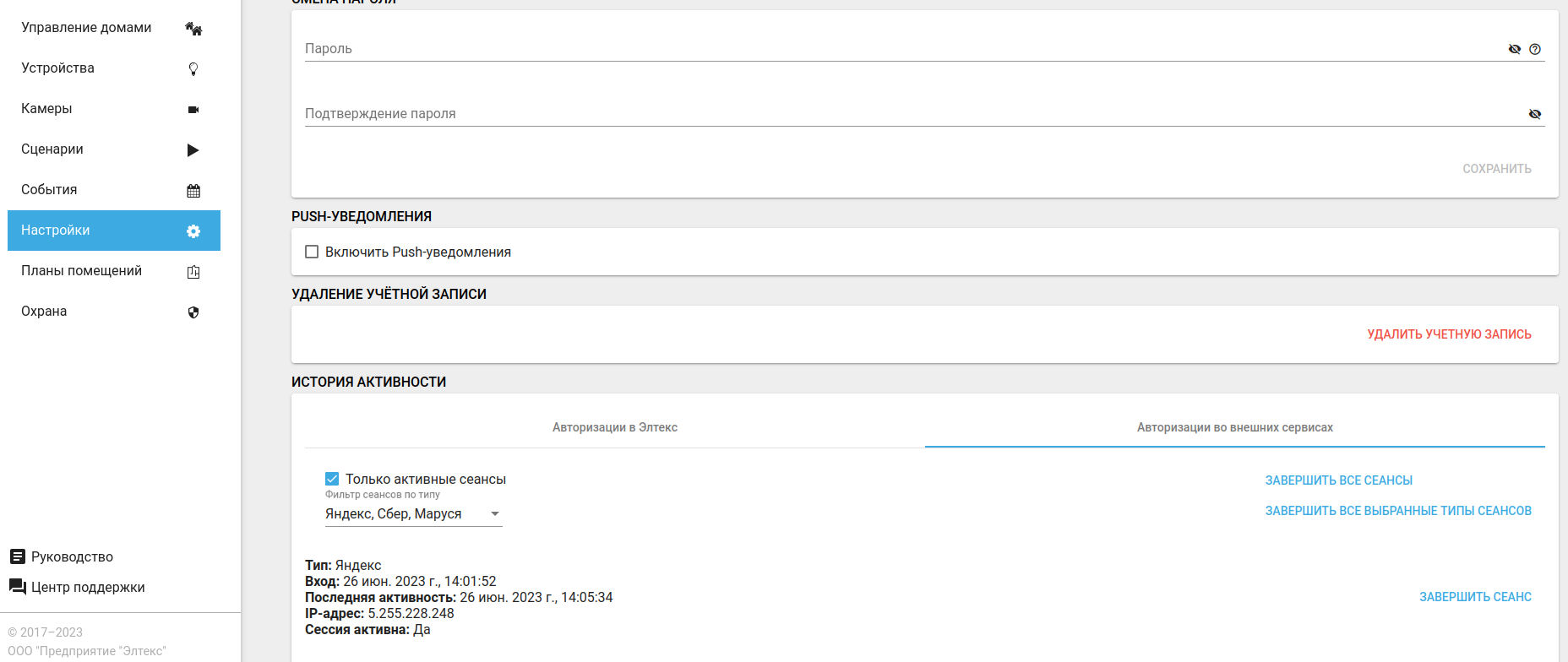This screenshot has height=662, width=1568.
Task: Click the security shield icon
Action: tap(193, 312)
